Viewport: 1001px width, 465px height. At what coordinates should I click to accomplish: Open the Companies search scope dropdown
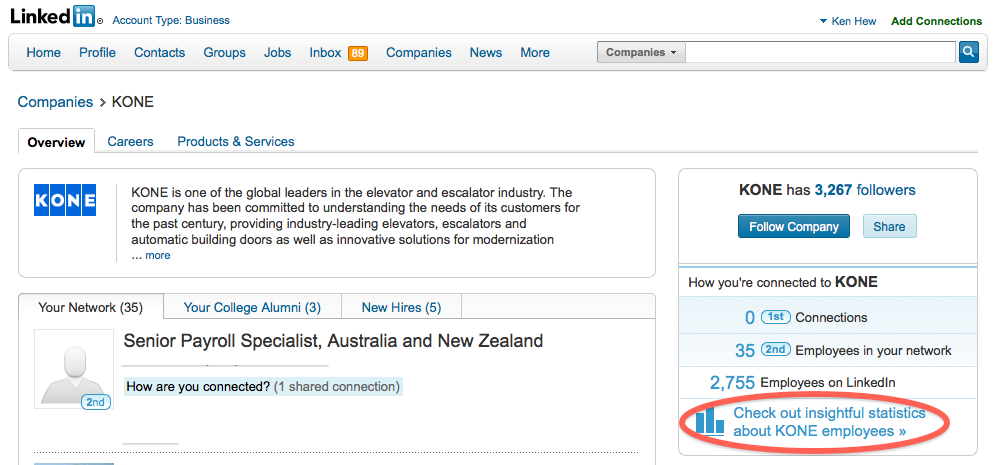[x=641, y=52]
